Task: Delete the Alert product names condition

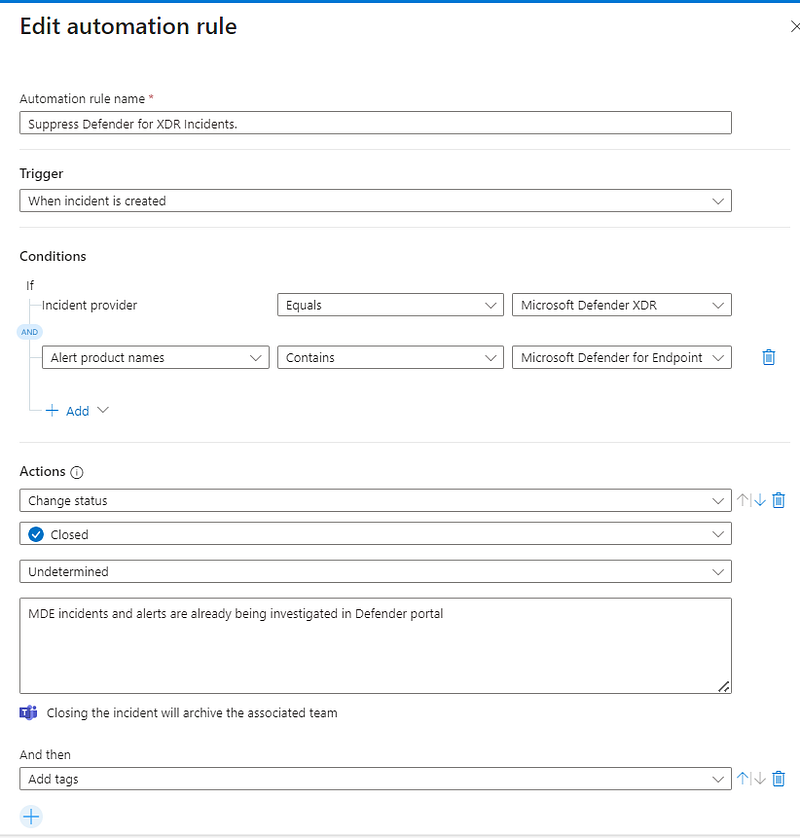Action: (768, 357)
